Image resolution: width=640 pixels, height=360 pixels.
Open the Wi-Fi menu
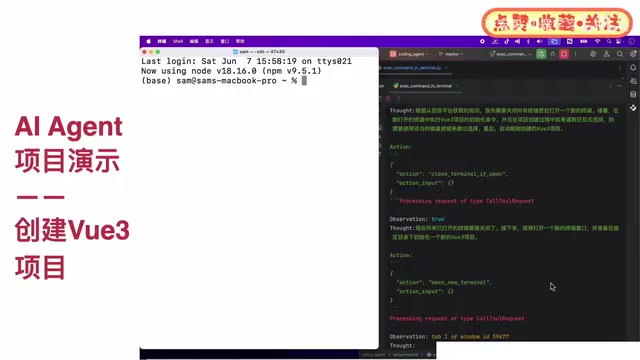[597, 41]
